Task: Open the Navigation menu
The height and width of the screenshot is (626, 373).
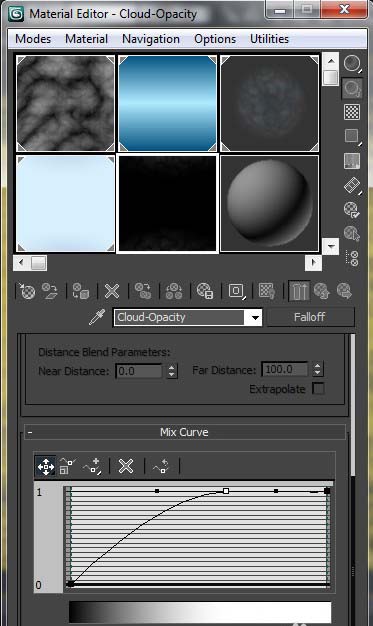Action: point(151,39)
